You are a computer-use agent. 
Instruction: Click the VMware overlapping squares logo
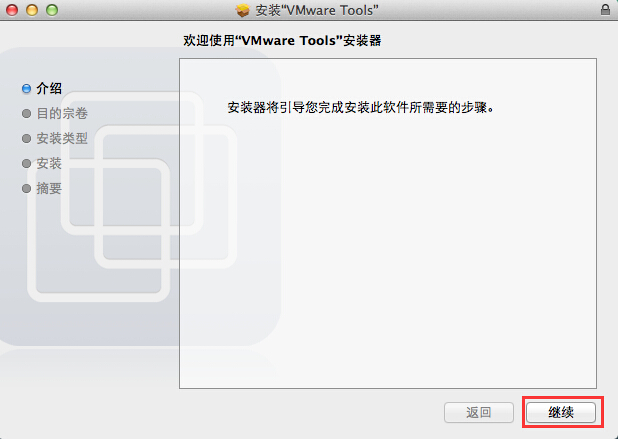pyautogui.click(x=132, y=197)
